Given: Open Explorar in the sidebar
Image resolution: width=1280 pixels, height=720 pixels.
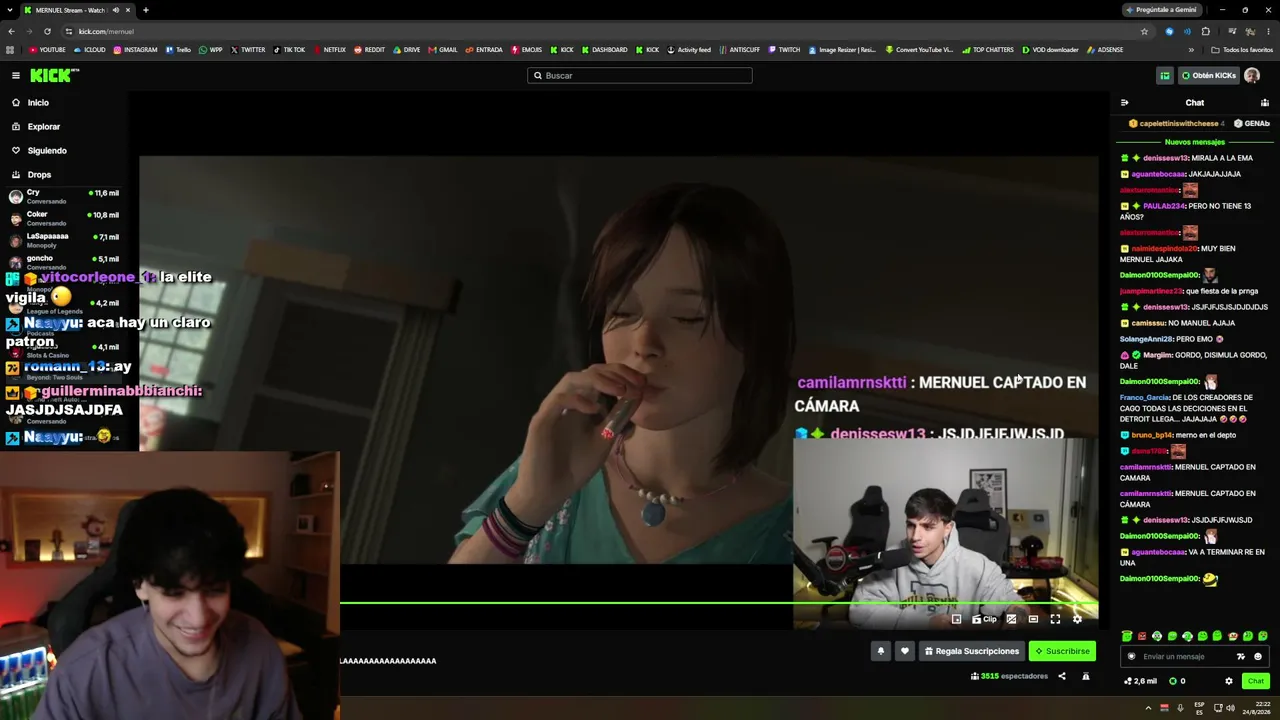Looking at the screenshot, I should pos(43,126).
